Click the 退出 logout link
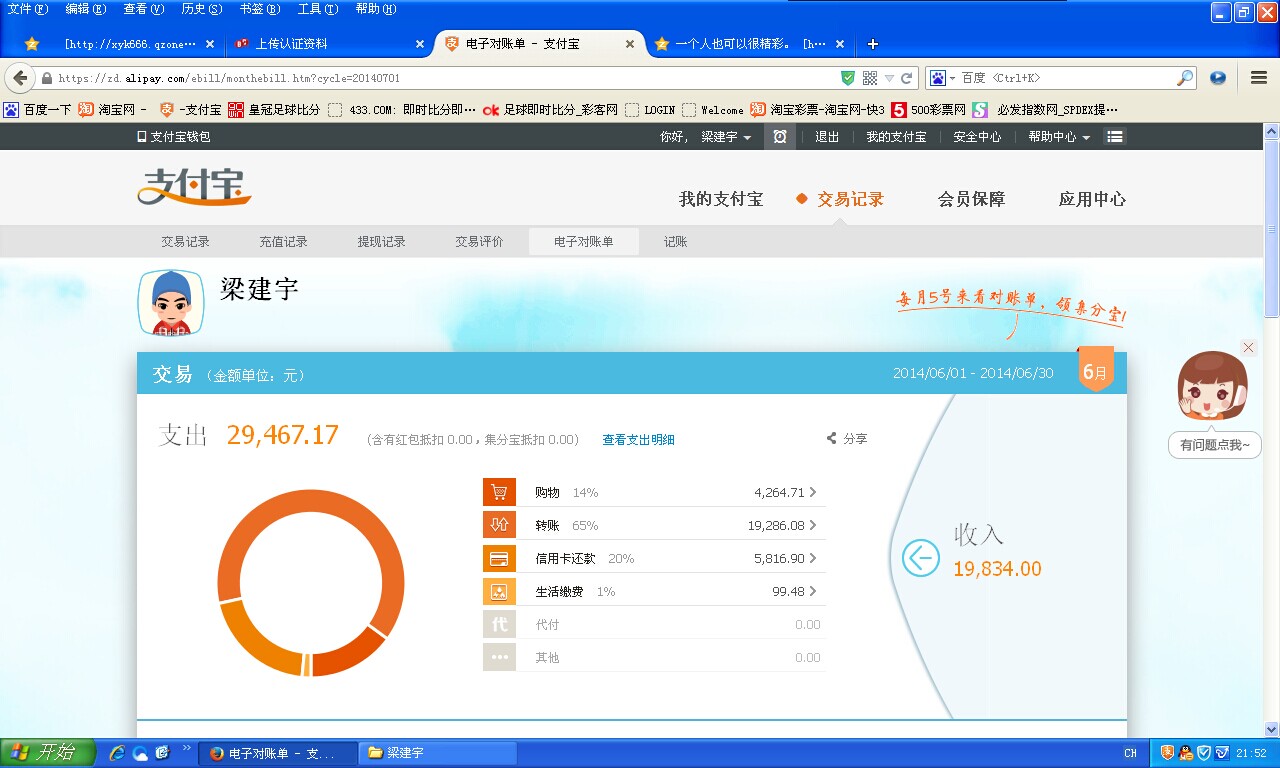 pyautogui.click(x=827, y=137)
